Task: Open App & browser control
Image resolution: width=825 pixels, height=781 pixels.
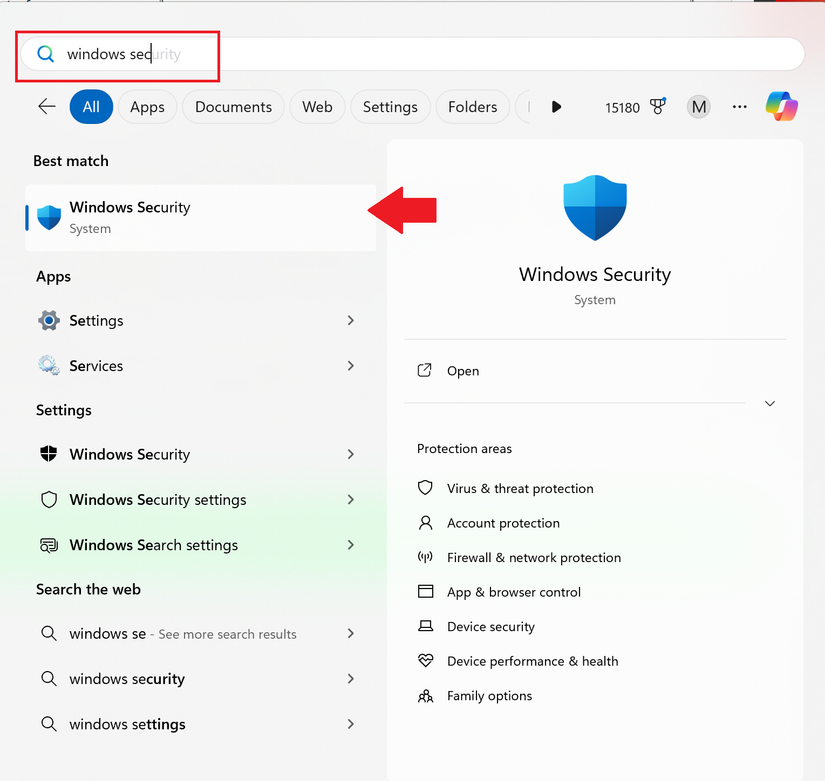Action: click(x=512, y=591)
